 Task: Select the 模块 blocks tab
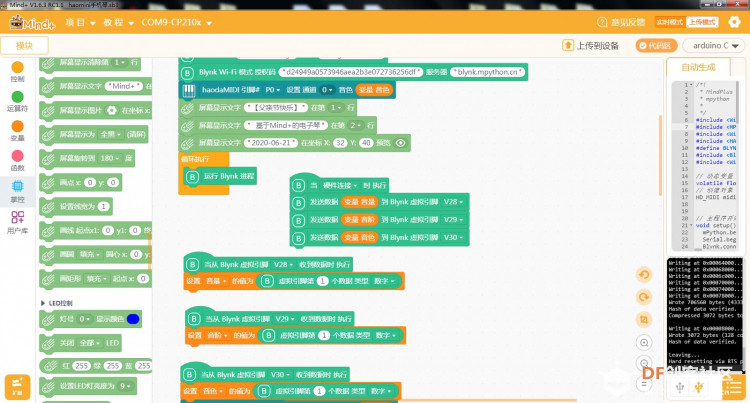[x=24, y=46]
